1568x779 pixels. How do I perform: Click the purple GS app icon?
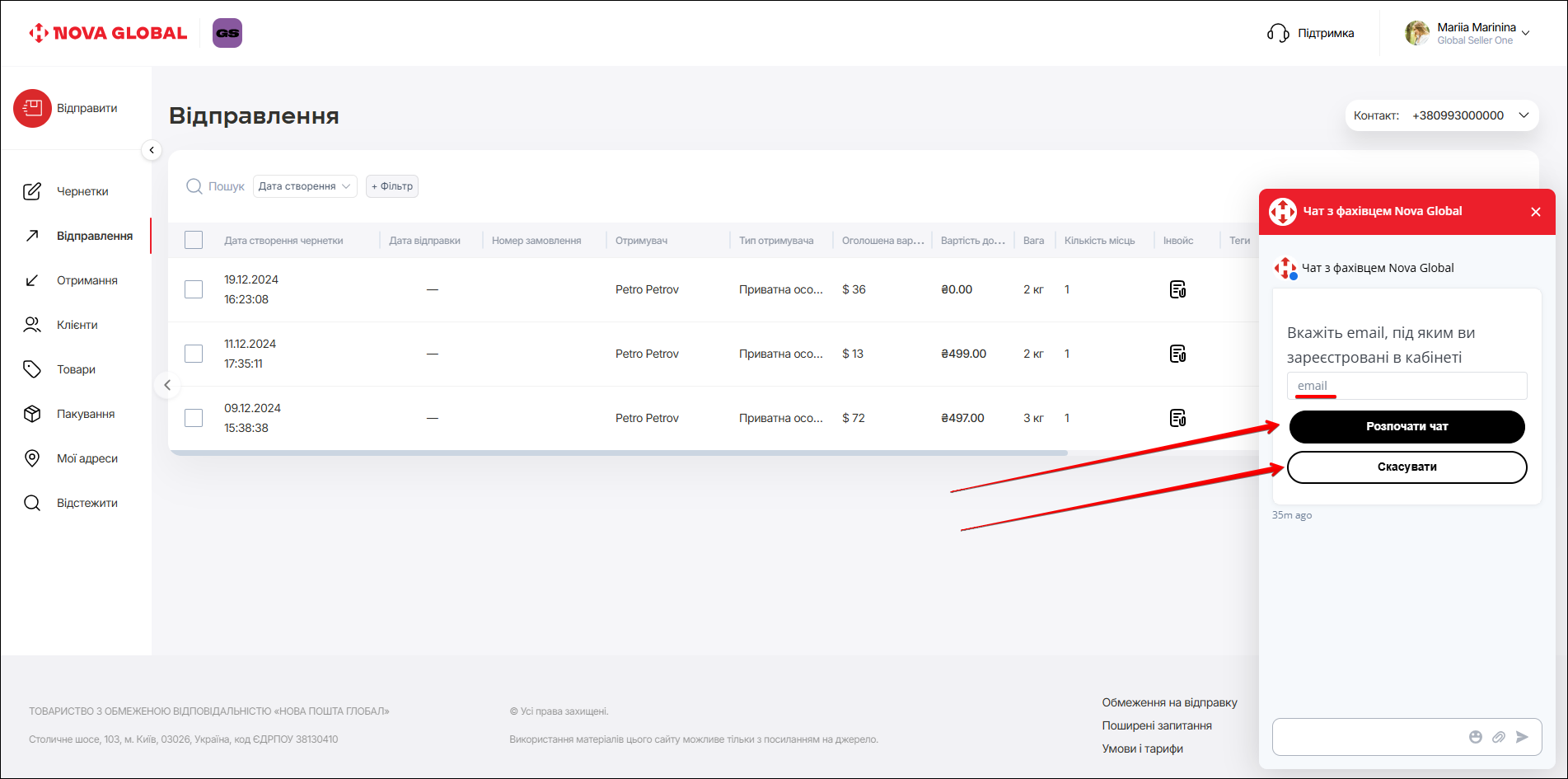pos(227,33)
